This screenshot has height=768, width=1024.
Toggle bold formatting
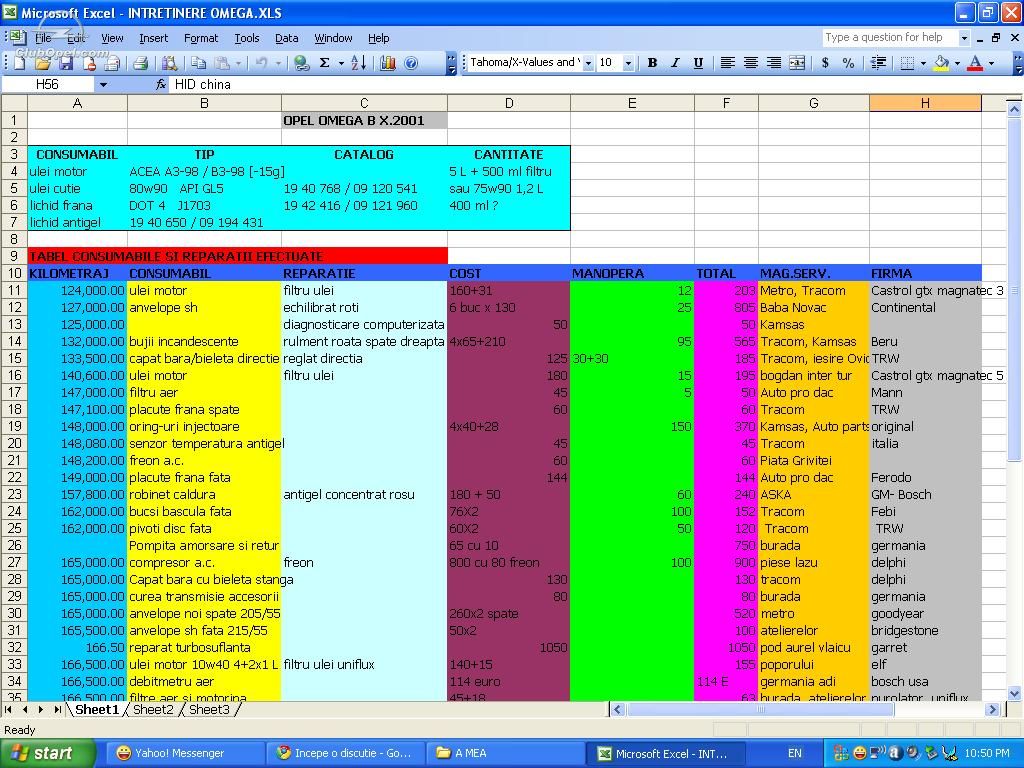click(x=652, y=63)
